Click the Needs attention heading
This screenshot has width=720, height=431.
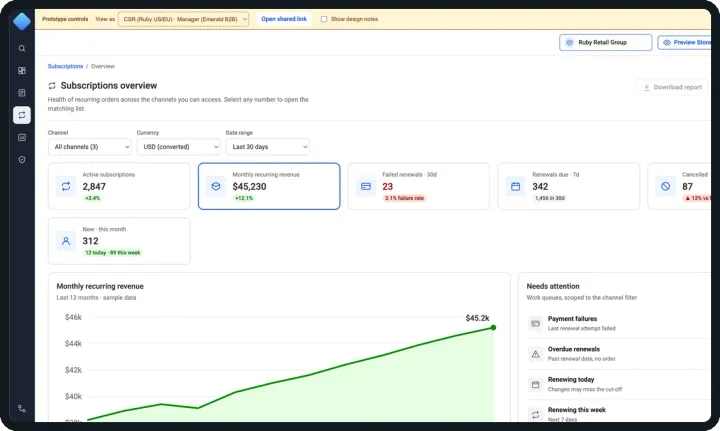click(x=553, y=286)
